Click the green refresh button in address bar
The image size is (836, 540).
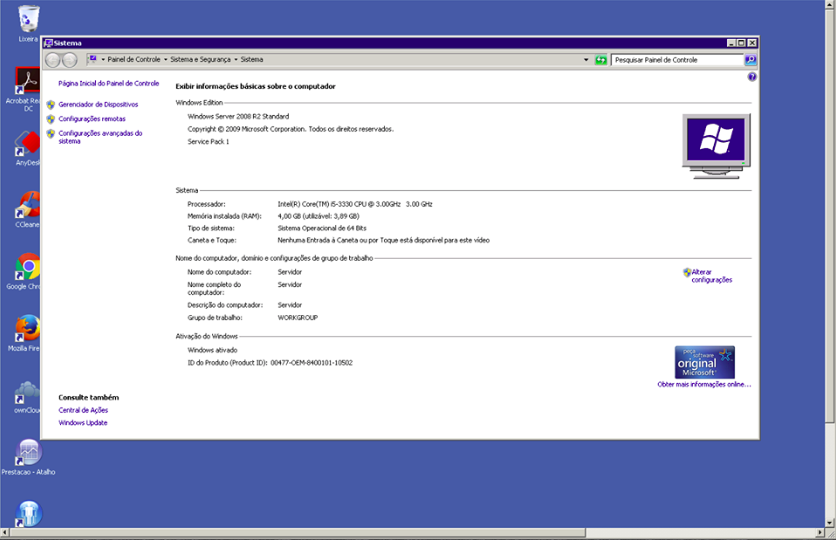pyautogui.click(x=601, y=60)
